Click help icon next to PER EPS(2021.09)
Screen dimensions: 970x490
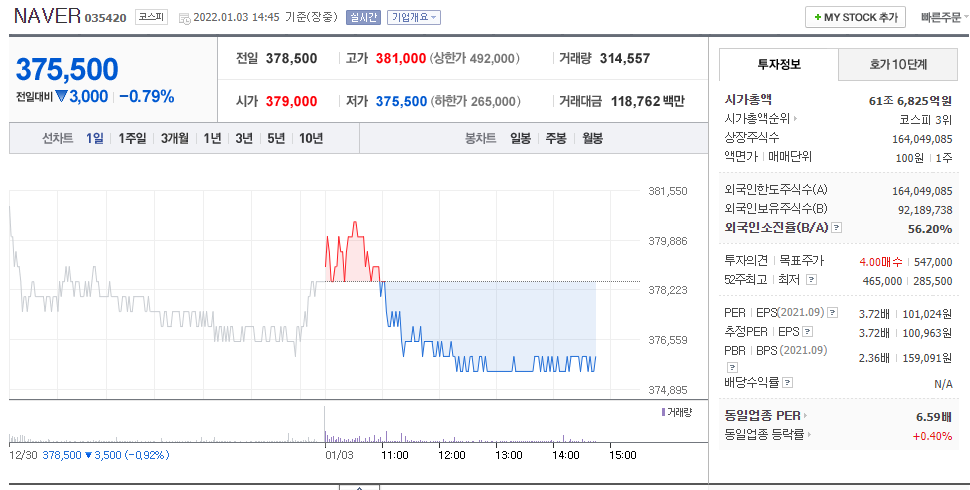pyautogui.click(x=833, y=312)
